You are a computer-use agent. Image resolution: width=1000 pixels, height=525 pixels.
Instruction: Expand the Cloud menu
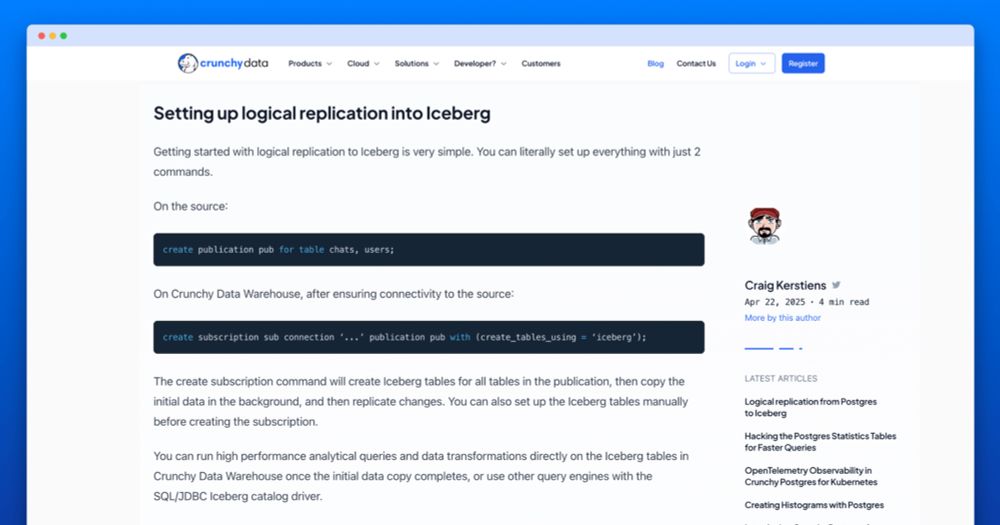click(363, 64)
